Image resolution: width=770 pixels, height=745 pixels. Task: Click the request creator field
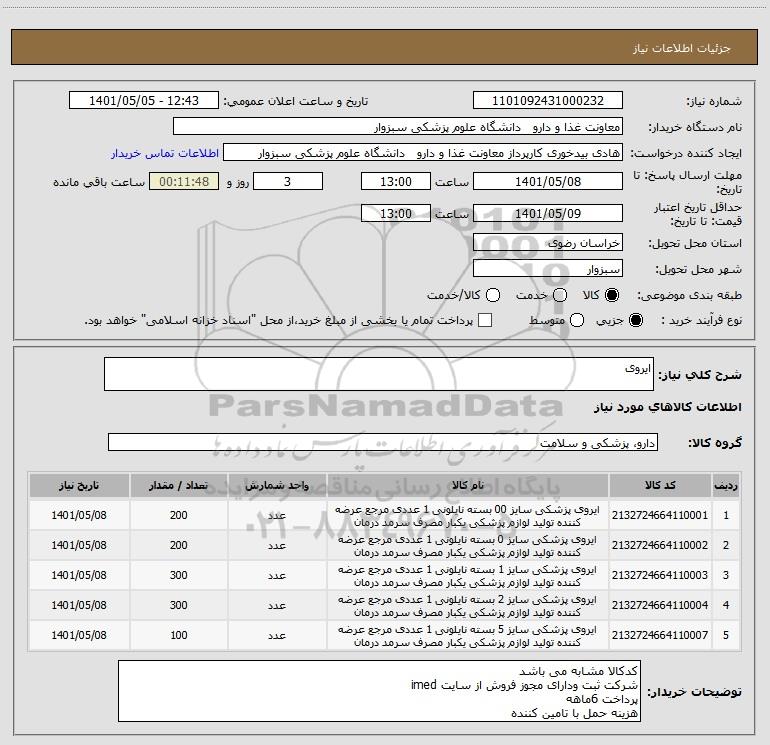click(x=423, y=153)
